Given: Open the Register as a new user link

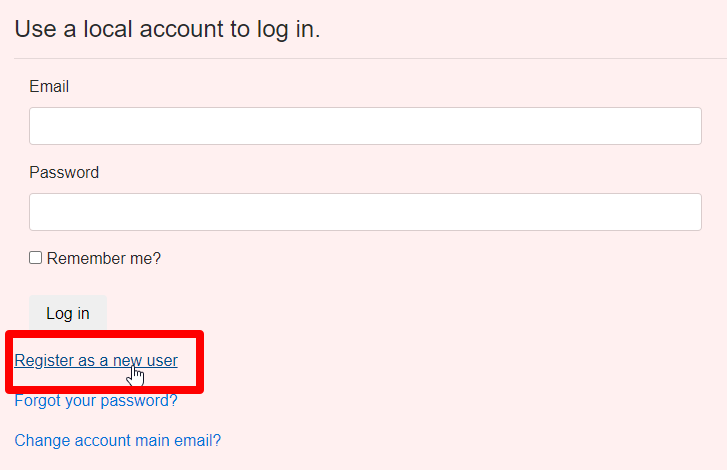Looking at the screenshot, I should (x=96, y=360).
